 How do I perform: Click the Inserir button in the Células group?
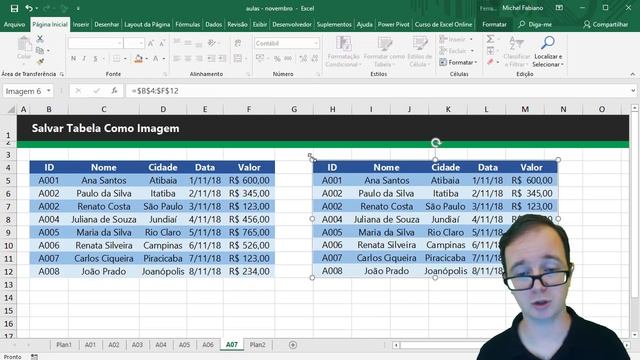coord(456,39)
